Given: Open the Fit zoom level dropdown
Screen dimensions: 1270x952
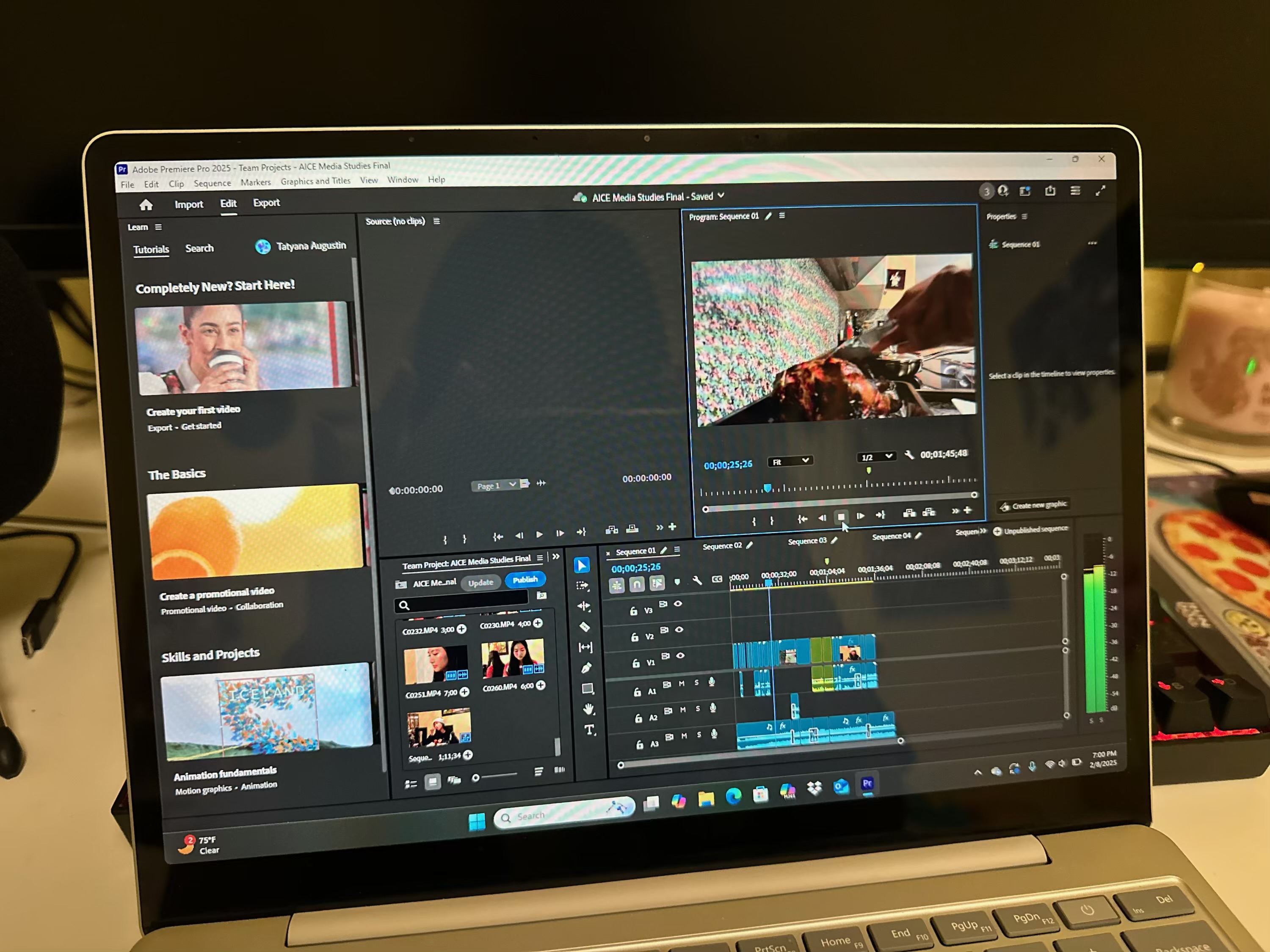Looking at the screenshot, I should [790, 461].
